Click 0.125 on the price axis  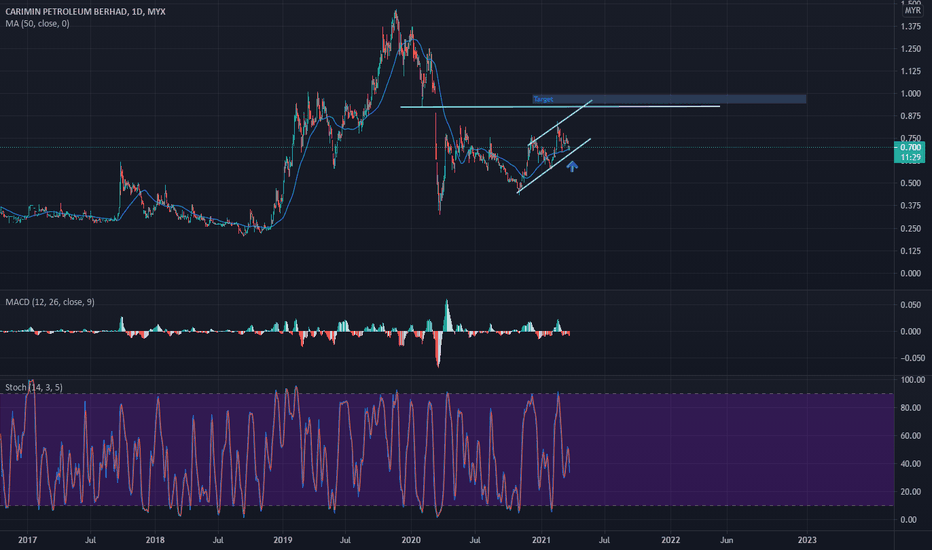click(x=911, y=251)
